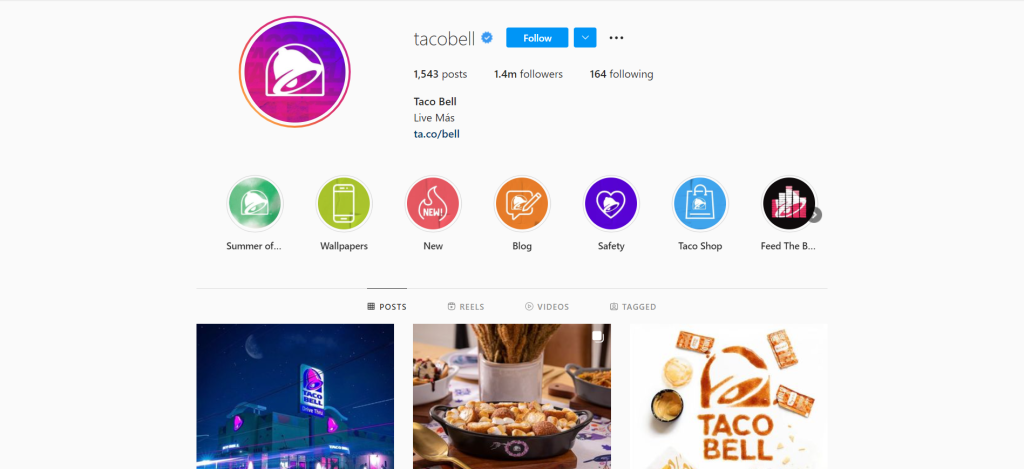Open the three-dot options menu
1024x469 pixels.
(616, 38)
